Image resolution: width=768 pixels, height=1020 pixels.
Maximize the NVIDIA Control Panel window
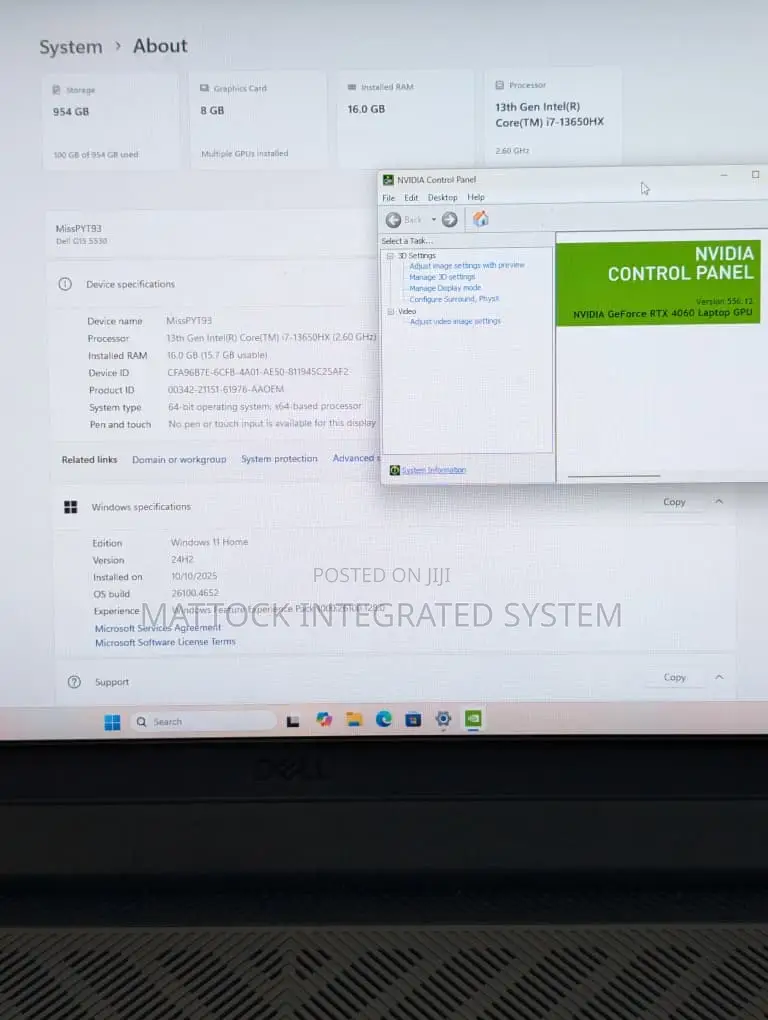tap(756, 174)
